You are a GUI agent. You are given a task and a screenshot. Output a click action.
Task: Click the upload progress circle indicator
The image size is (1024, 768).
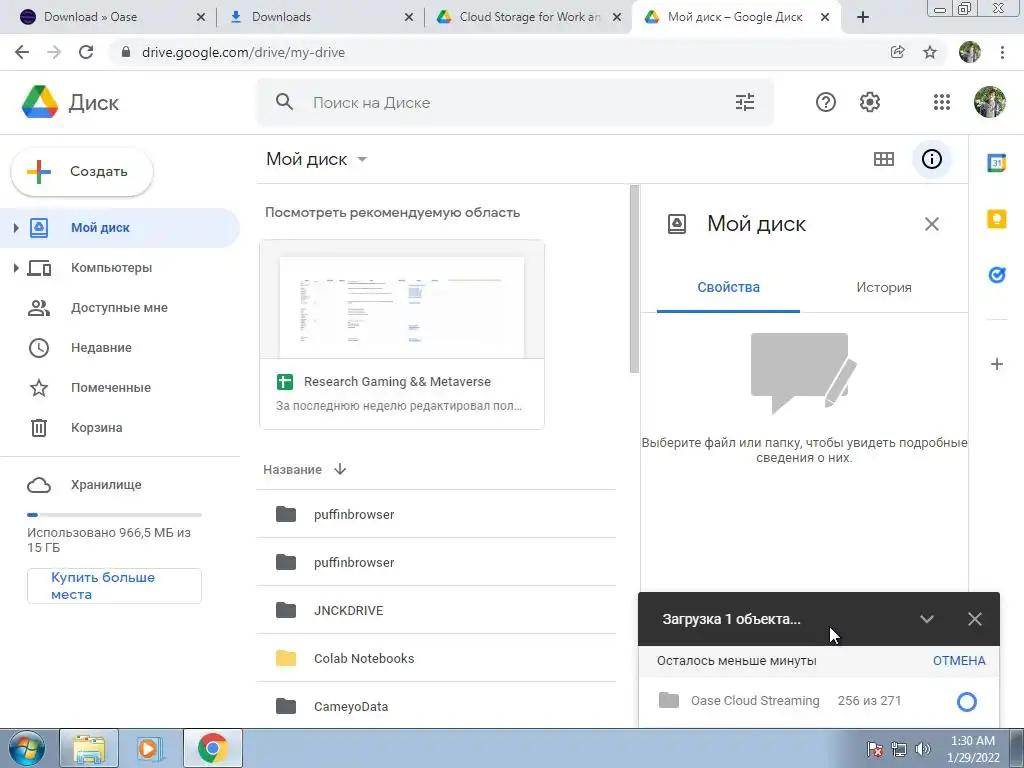tap(967, 701)
